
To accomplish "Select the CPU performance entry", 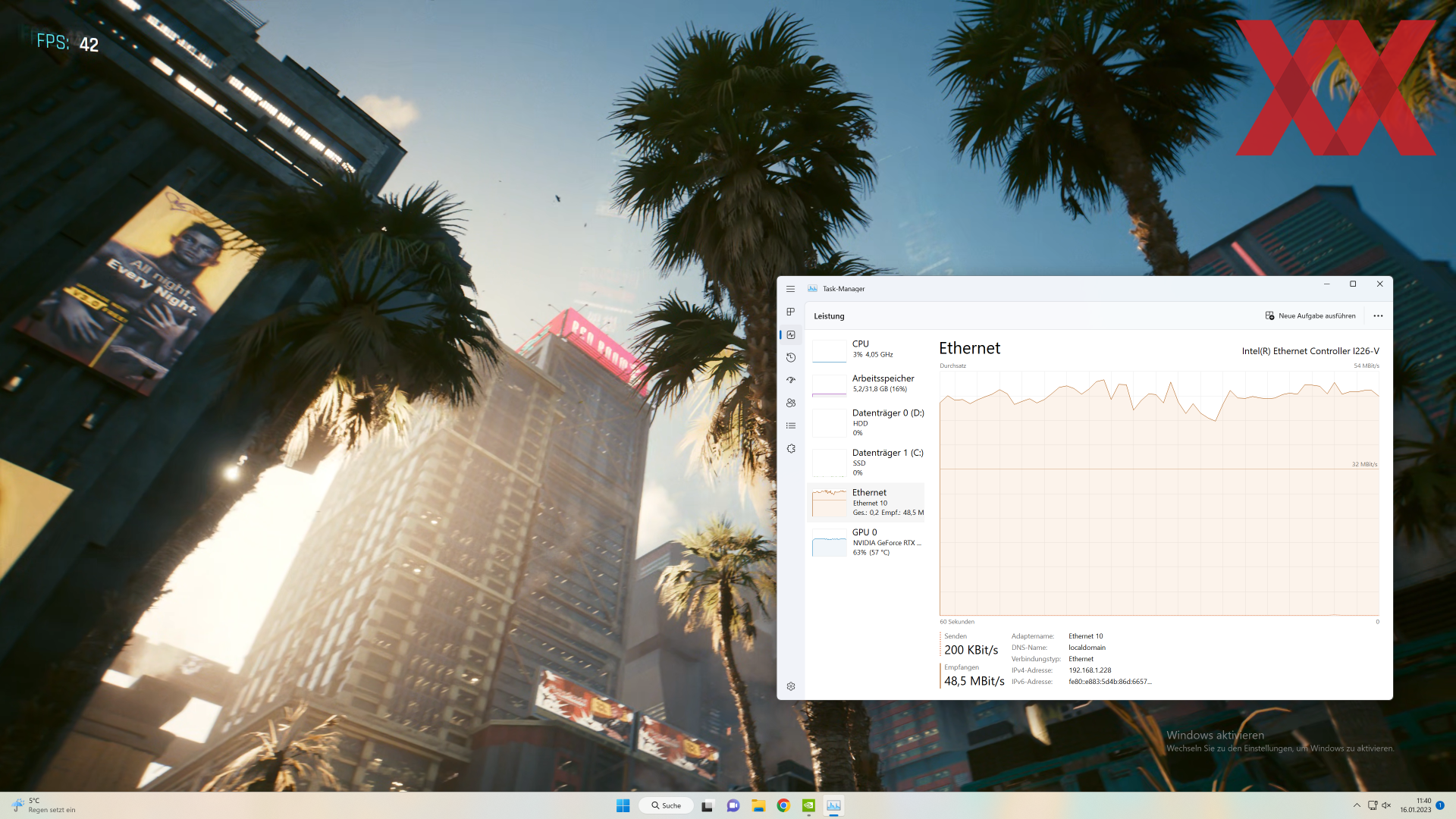I will coord(866,349).
